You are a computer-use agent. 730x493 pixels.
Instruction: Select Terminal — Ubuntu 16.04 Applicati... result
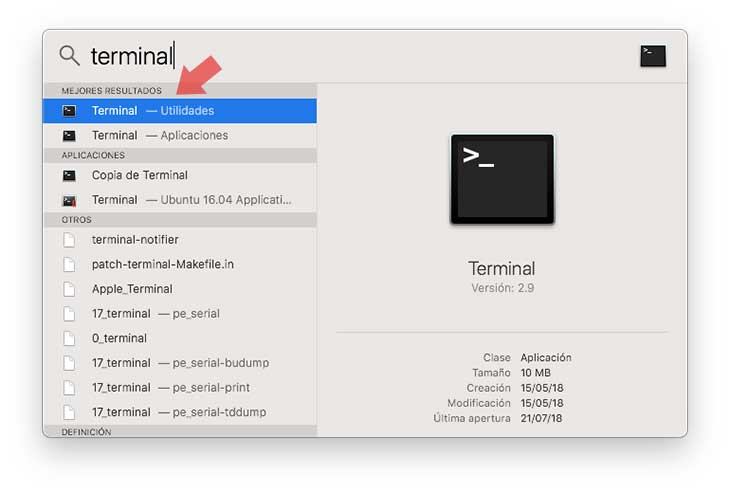[180, 200]
